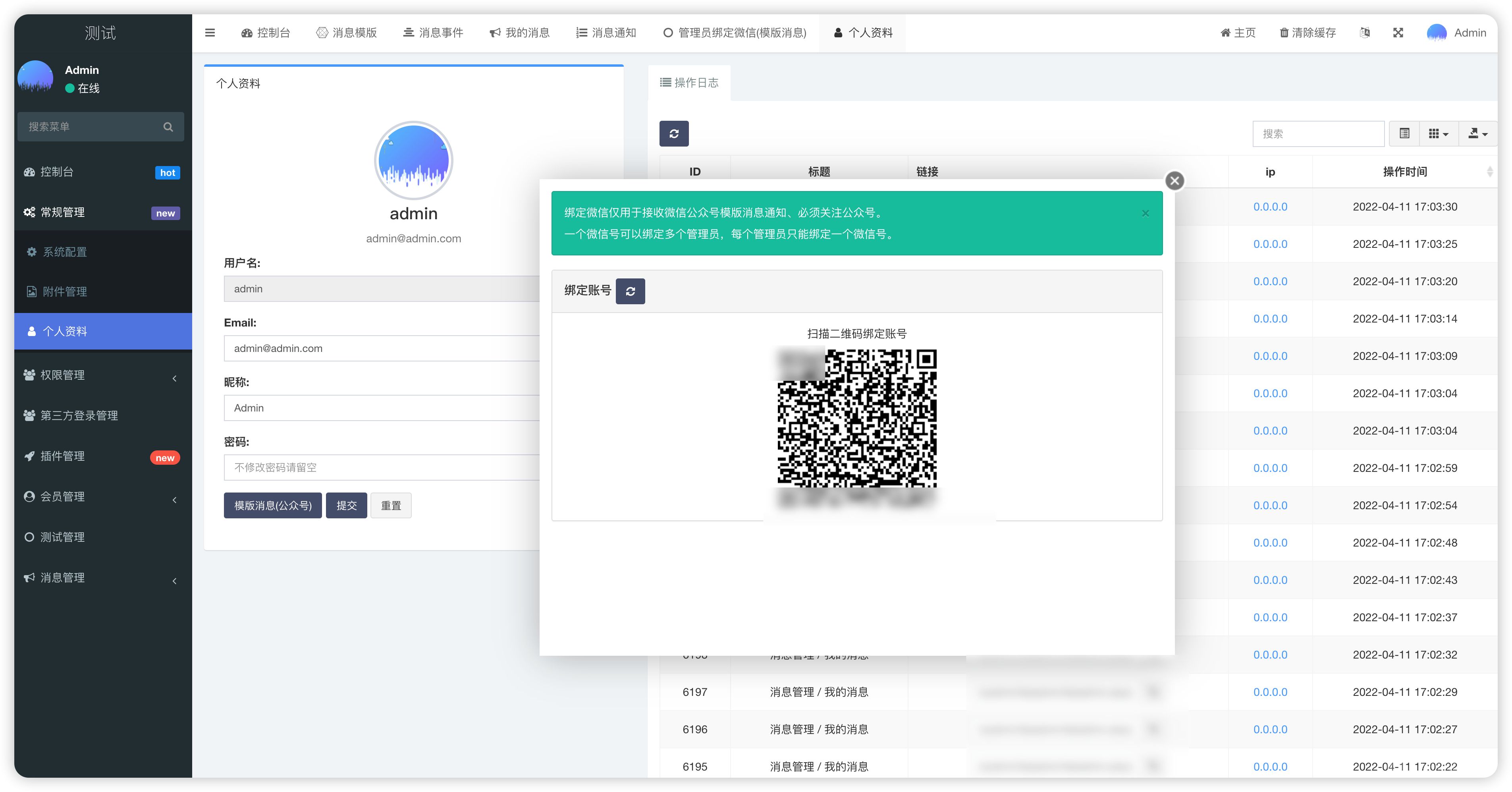Screen dimensions: 1512x792
Task: Open 插件管理 in the sidebar
Action: [x=103, y=456]
